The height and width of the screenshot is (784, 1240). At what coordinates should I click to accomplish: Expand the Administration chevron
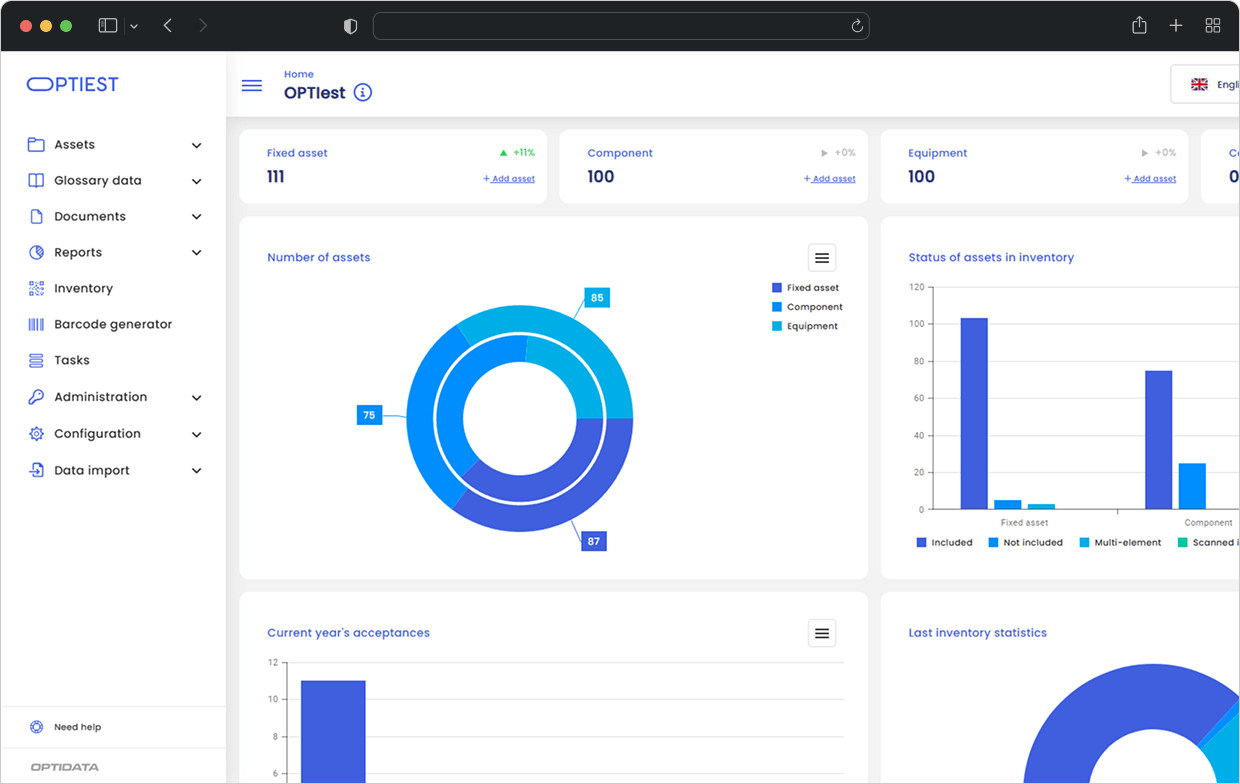click(x=197, y=398)
